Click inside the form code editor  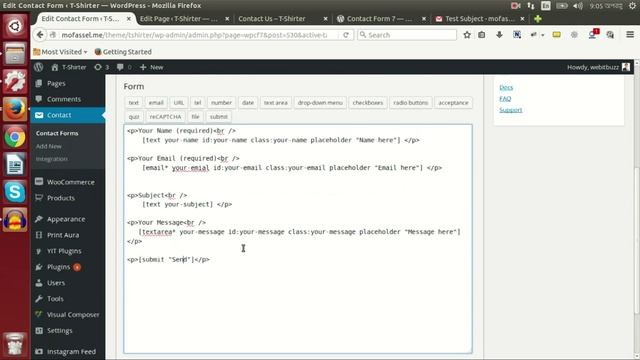[298, 239]
